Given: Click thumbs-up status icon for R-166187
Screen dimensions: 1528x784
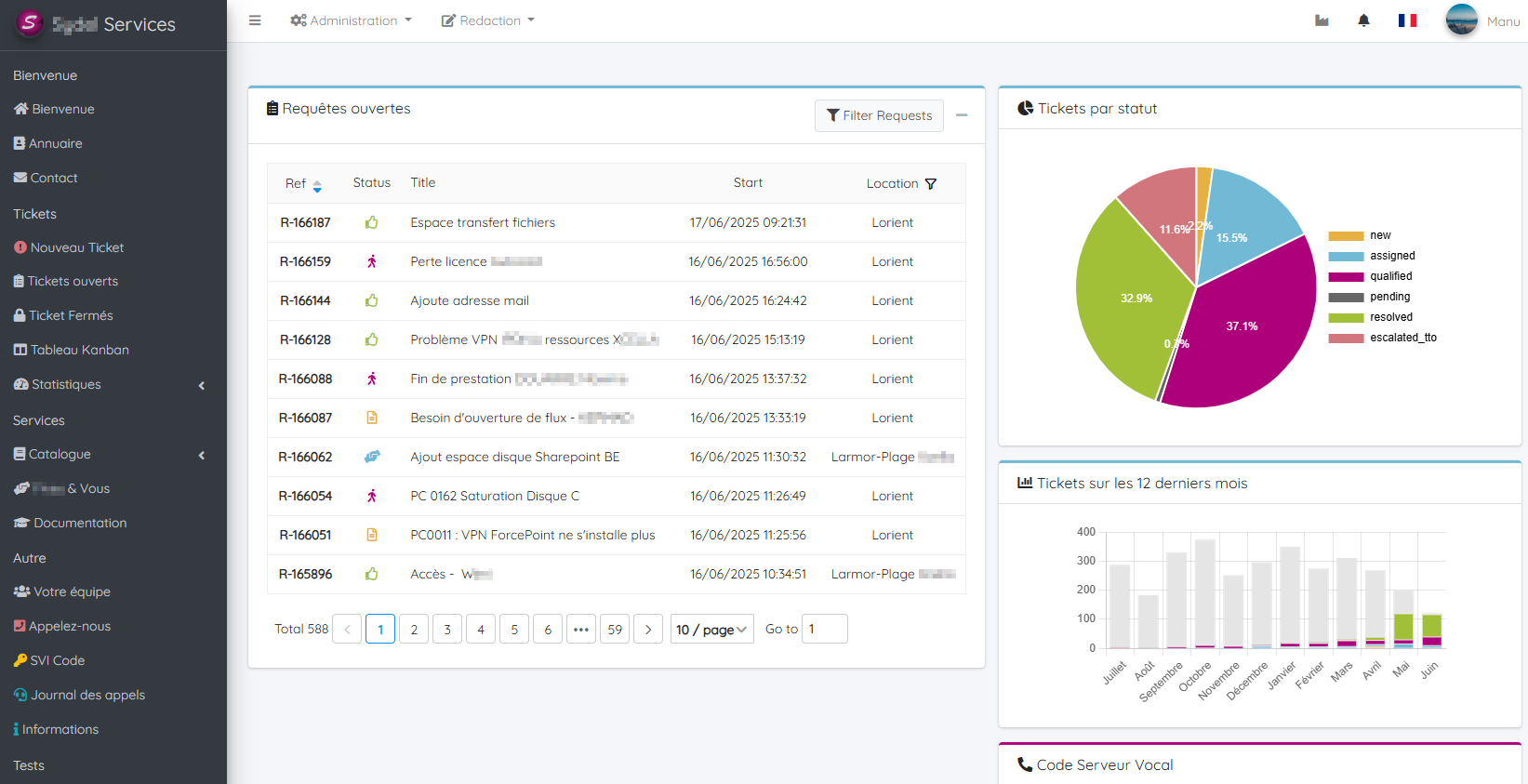Looking at the screenshot, I should pos(372,222).
